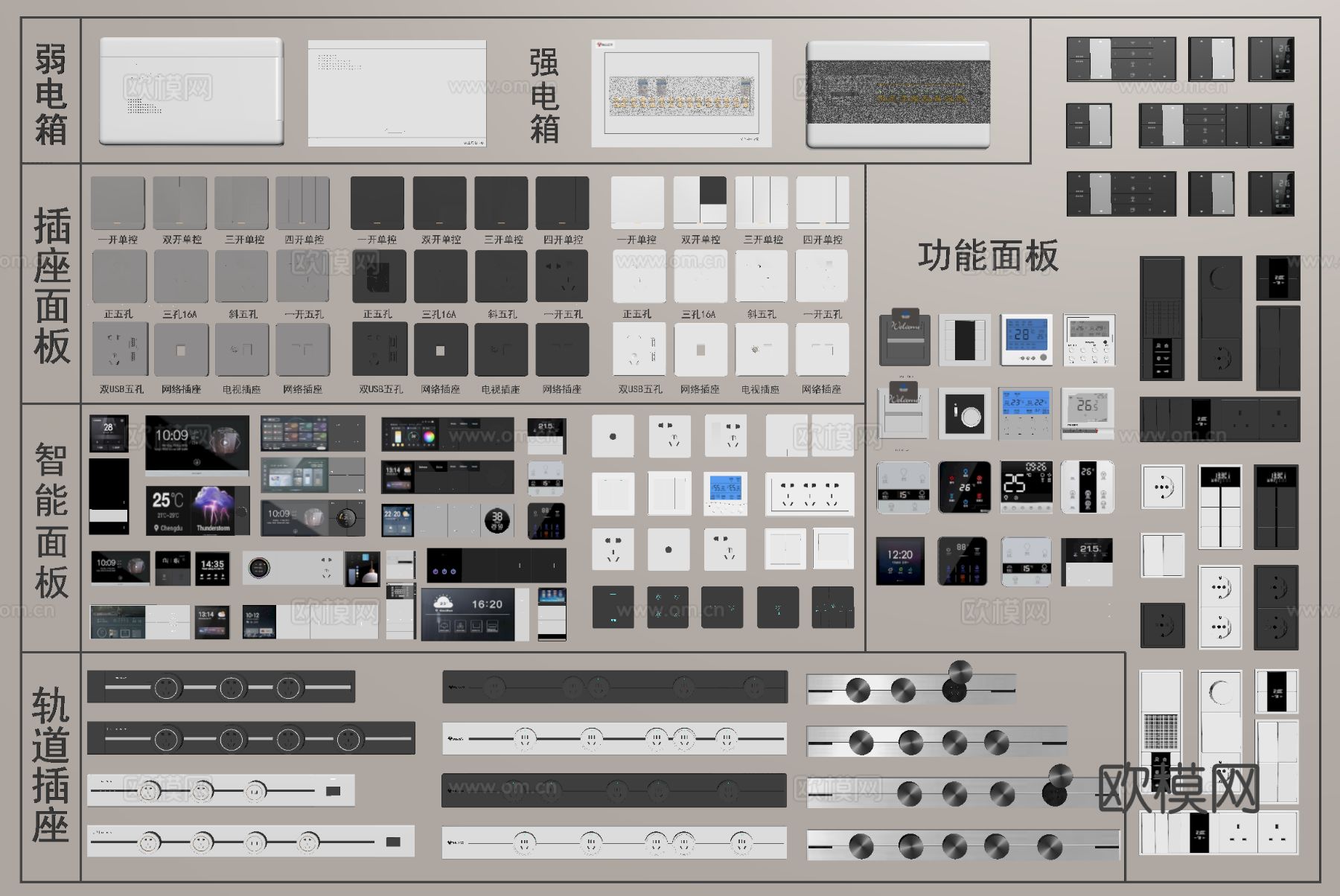Select the distribution box with dark speckled cover

click(x=899, y=95)
